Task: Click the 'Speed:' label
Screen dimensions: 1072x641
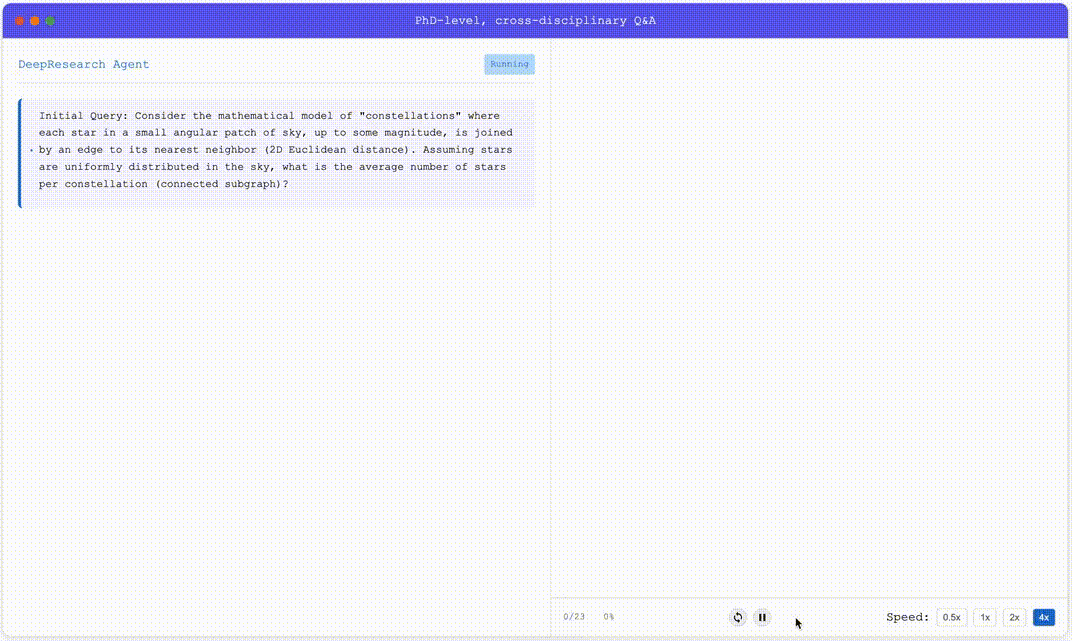Action: coord(907,617)
